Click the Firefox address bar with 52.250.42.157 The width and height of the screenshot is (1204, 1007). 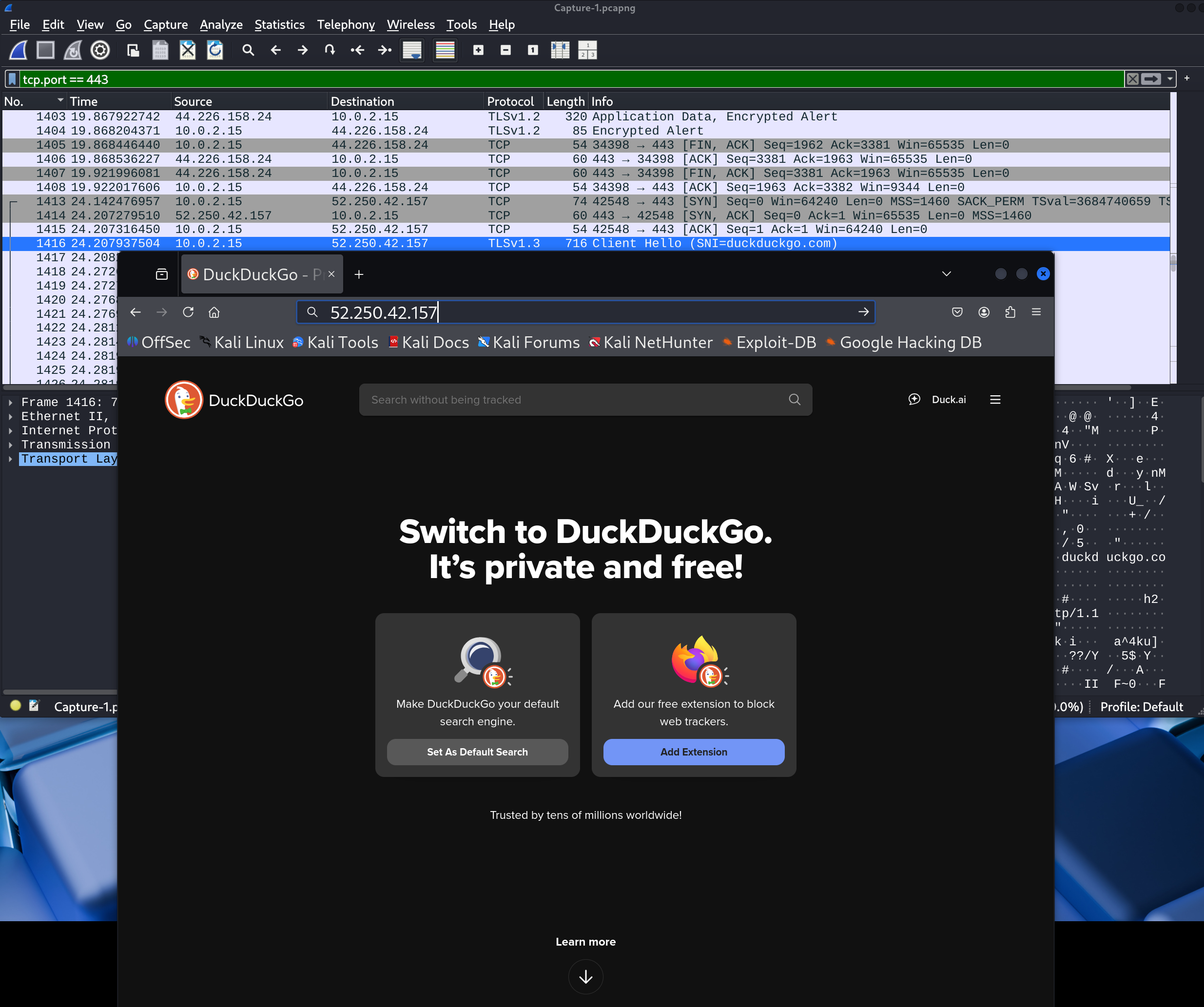point(585,312)
